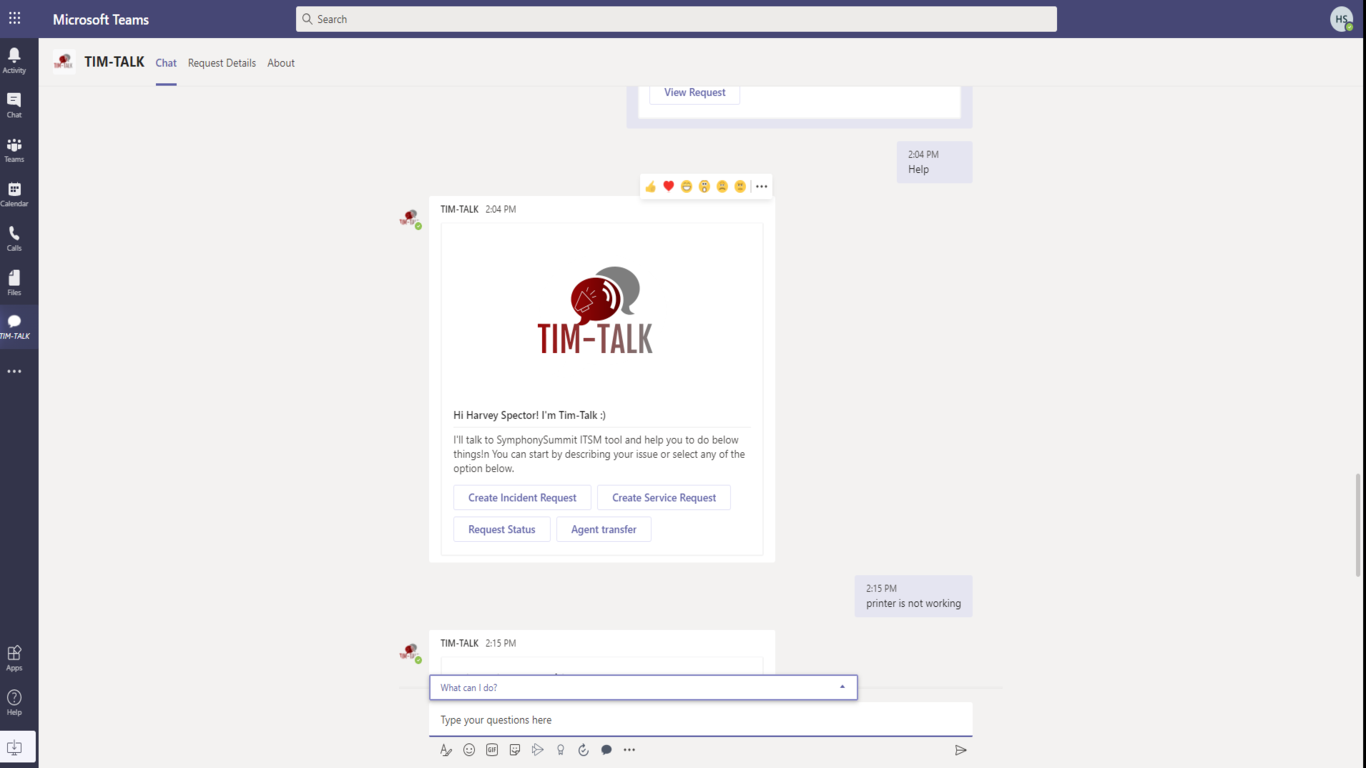Open Activity in the left rail
The width and height of the screenshot is (1366, 768).
click(x=14, y=60)
